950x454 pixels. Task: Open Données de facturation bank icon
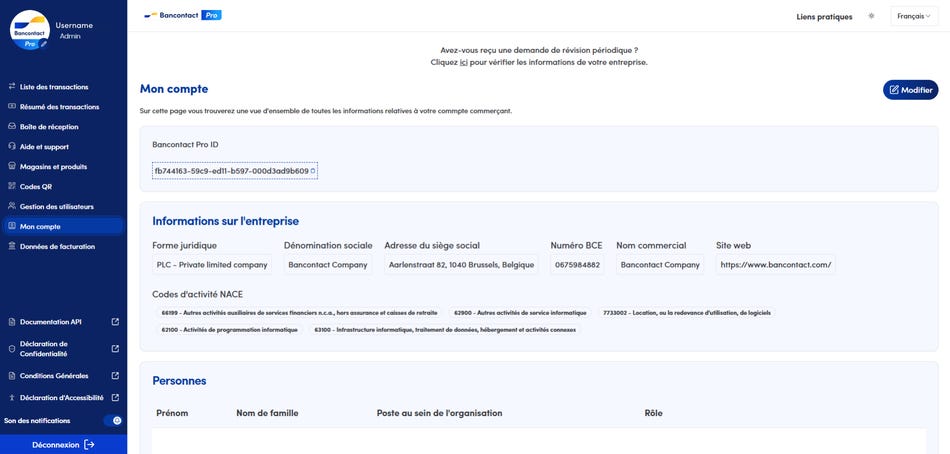(x=12, y=247)
